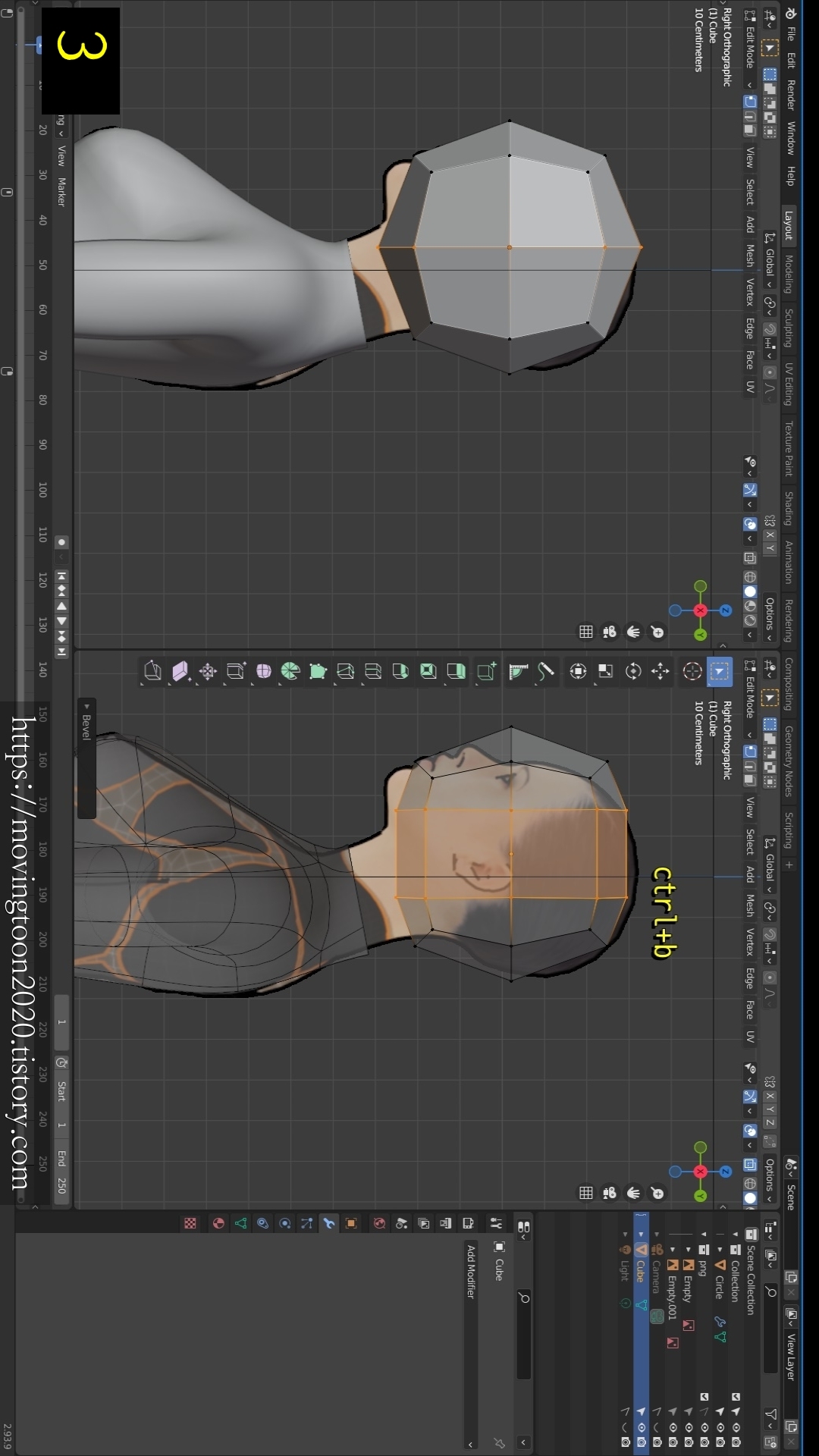Open Options dropdown in reference-image viewport
The image size is (819, 1456).
click(770, 1180)
